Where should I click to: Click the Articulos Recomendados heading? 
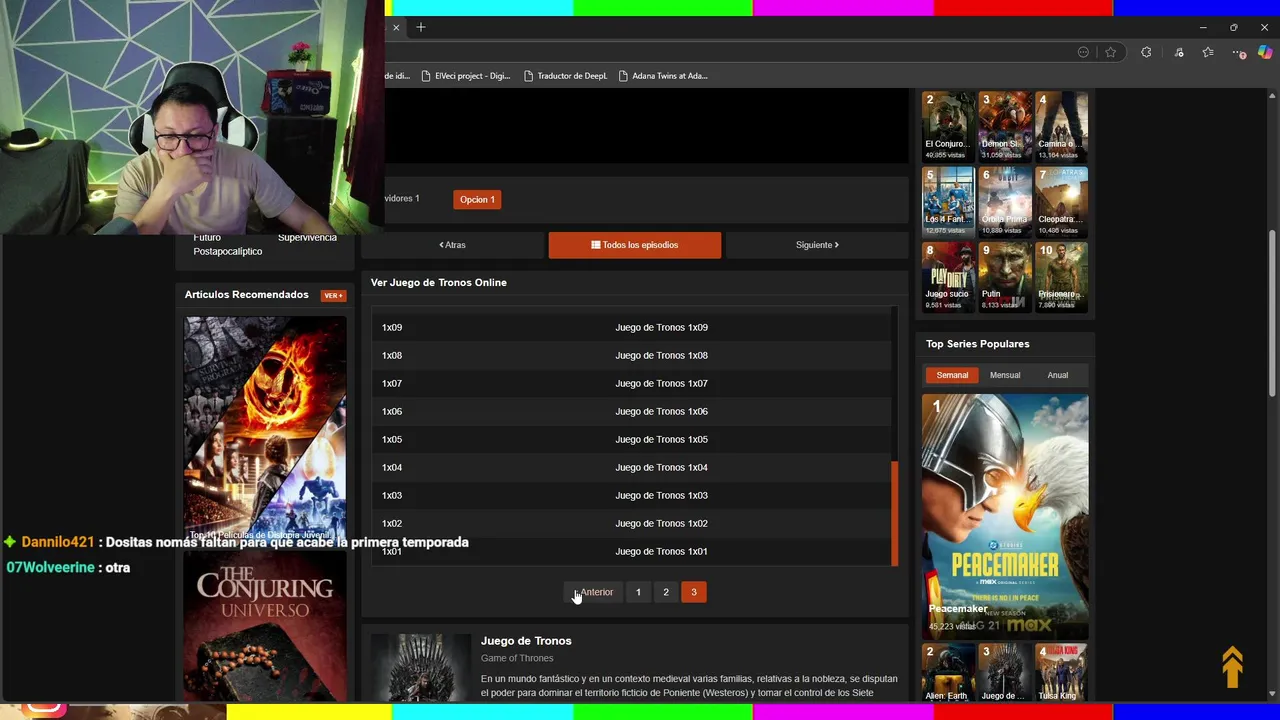[x=246, y=295]
